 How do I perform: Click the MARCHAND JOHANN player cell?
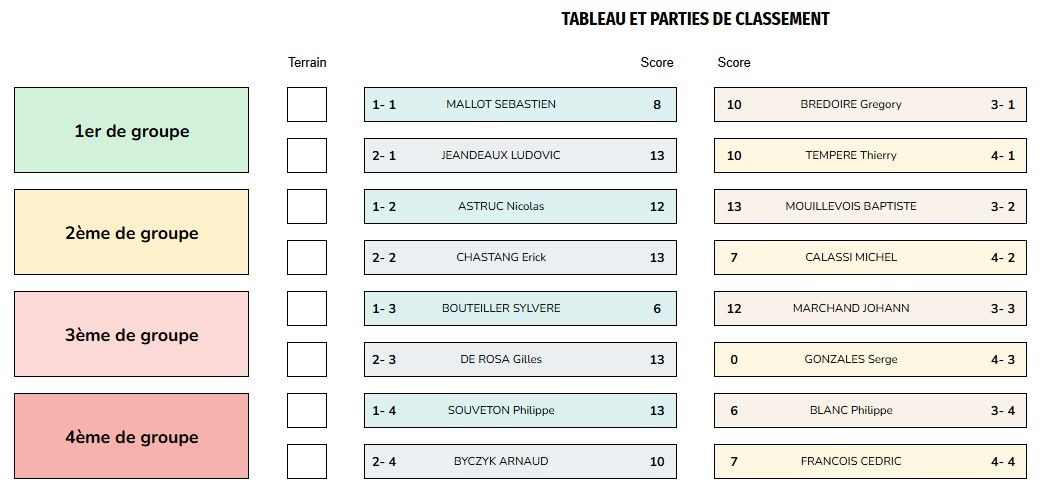[x=850, y=308]
